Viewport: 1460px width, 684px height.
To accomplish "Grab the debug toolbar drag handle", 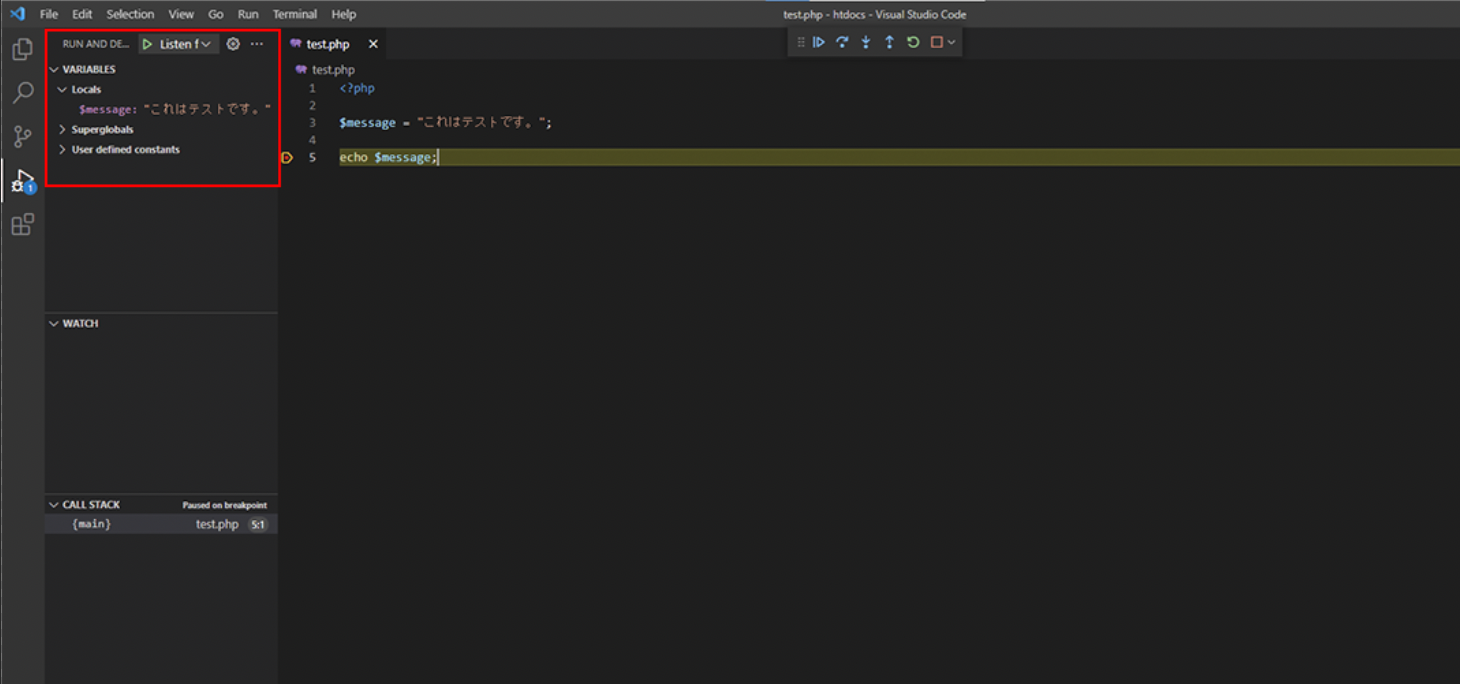I will click(800, 42).
